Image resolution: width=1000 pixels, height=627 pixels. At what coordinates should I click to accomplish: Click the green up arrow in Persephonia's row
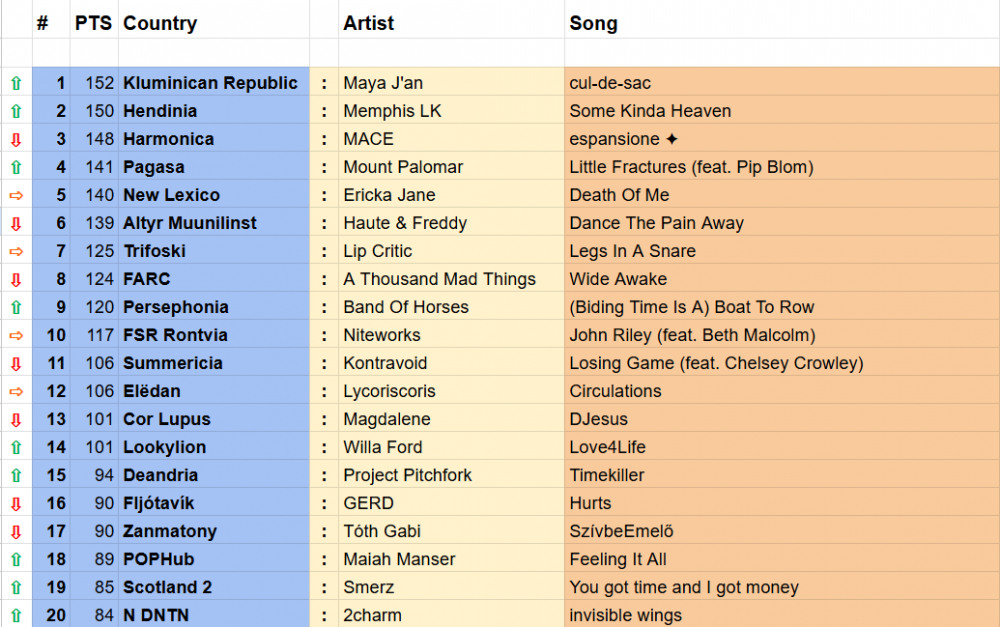(x=16, y=307)
